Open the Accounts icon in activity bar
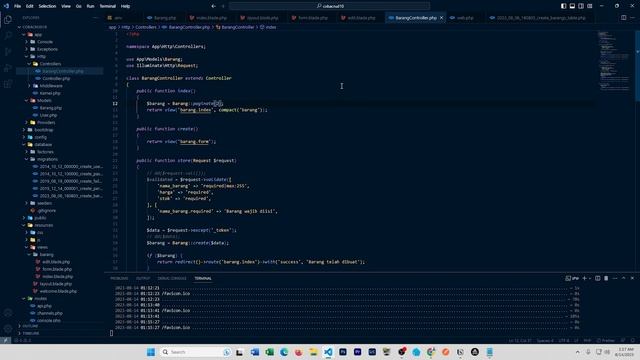This screenshot has width=640, height=360. click(x=8, y=313)
